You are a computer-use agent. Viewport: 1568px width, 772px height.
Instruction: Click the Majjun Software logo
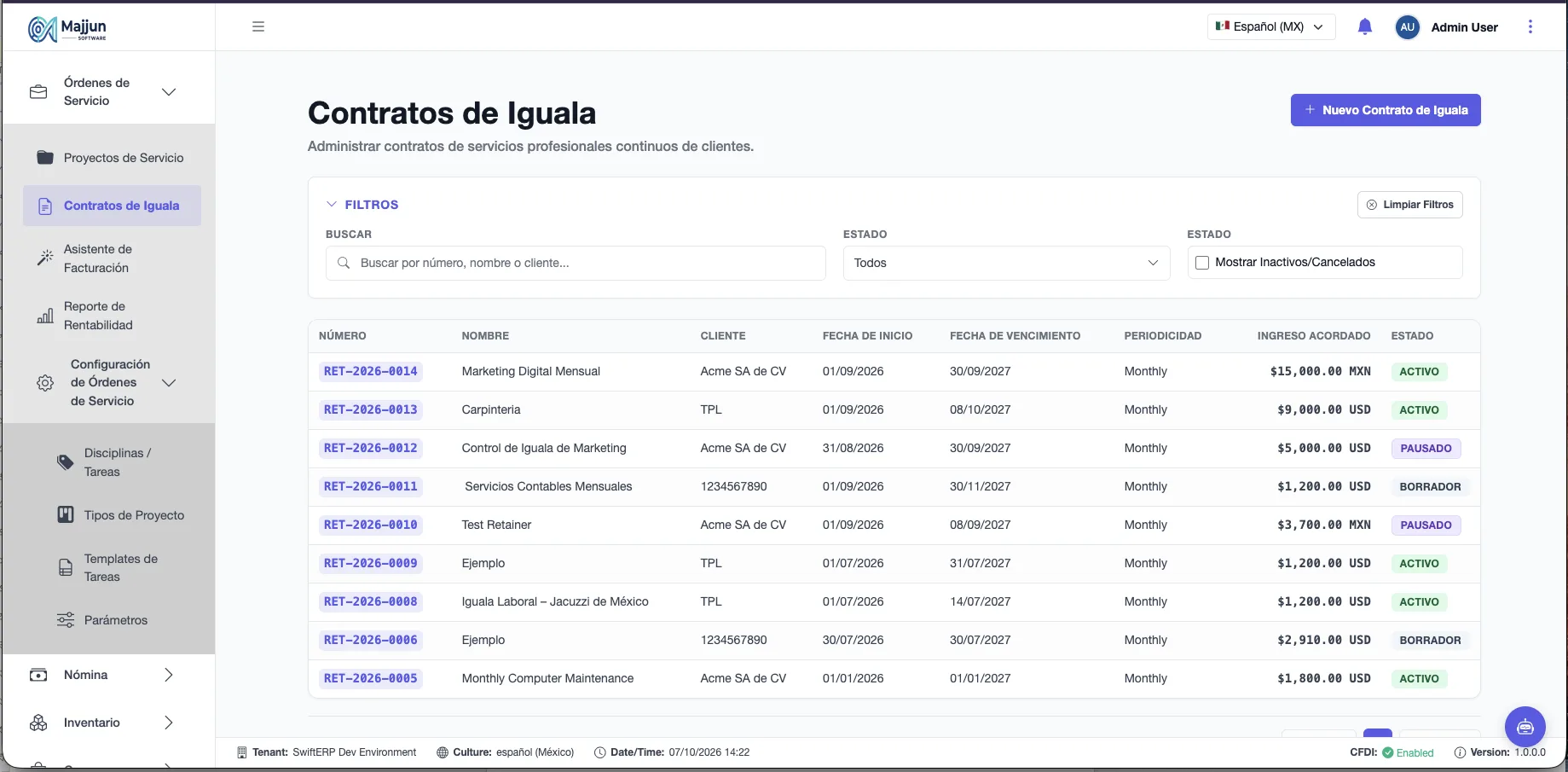click(x=67, y=29)
